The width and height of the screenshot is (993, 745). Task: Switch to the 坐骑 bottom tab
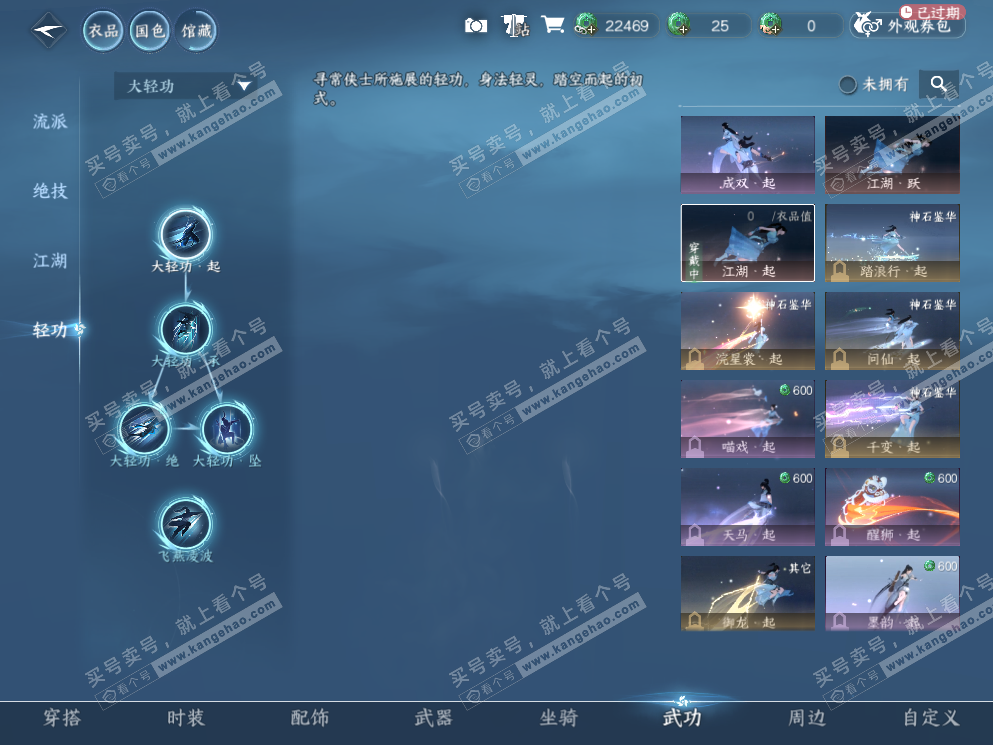559,718
